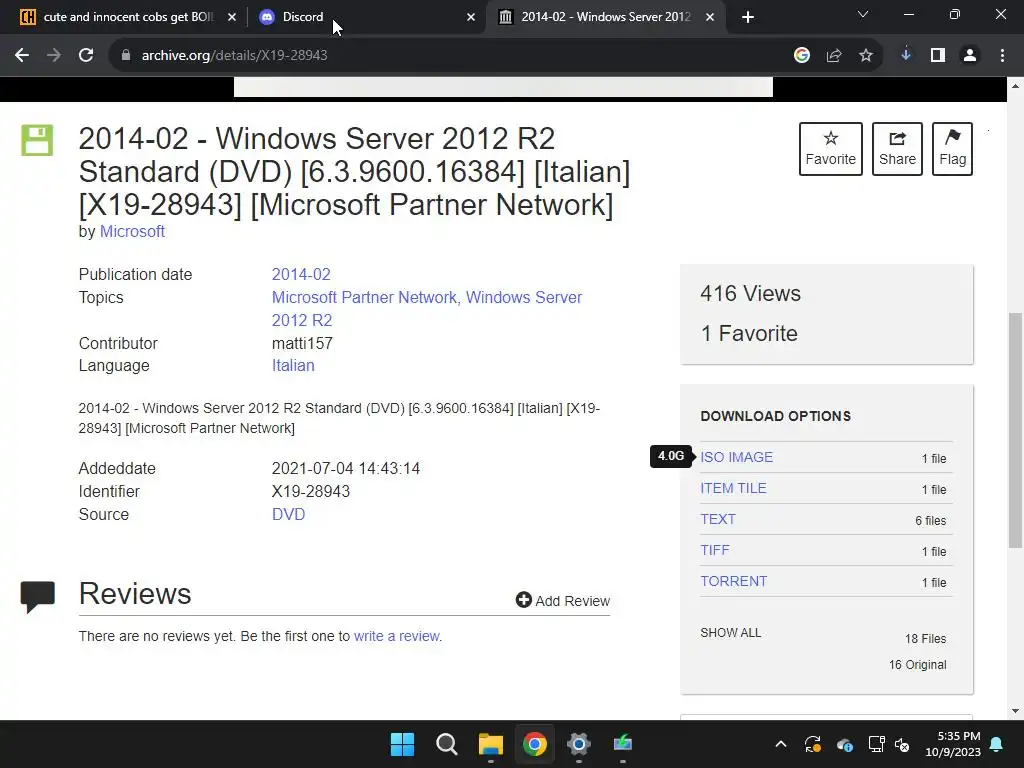Screen dimensions: 1024x768
Task: Click the 416 Views text
Action: pyautogui.click(x=750, y=293)
